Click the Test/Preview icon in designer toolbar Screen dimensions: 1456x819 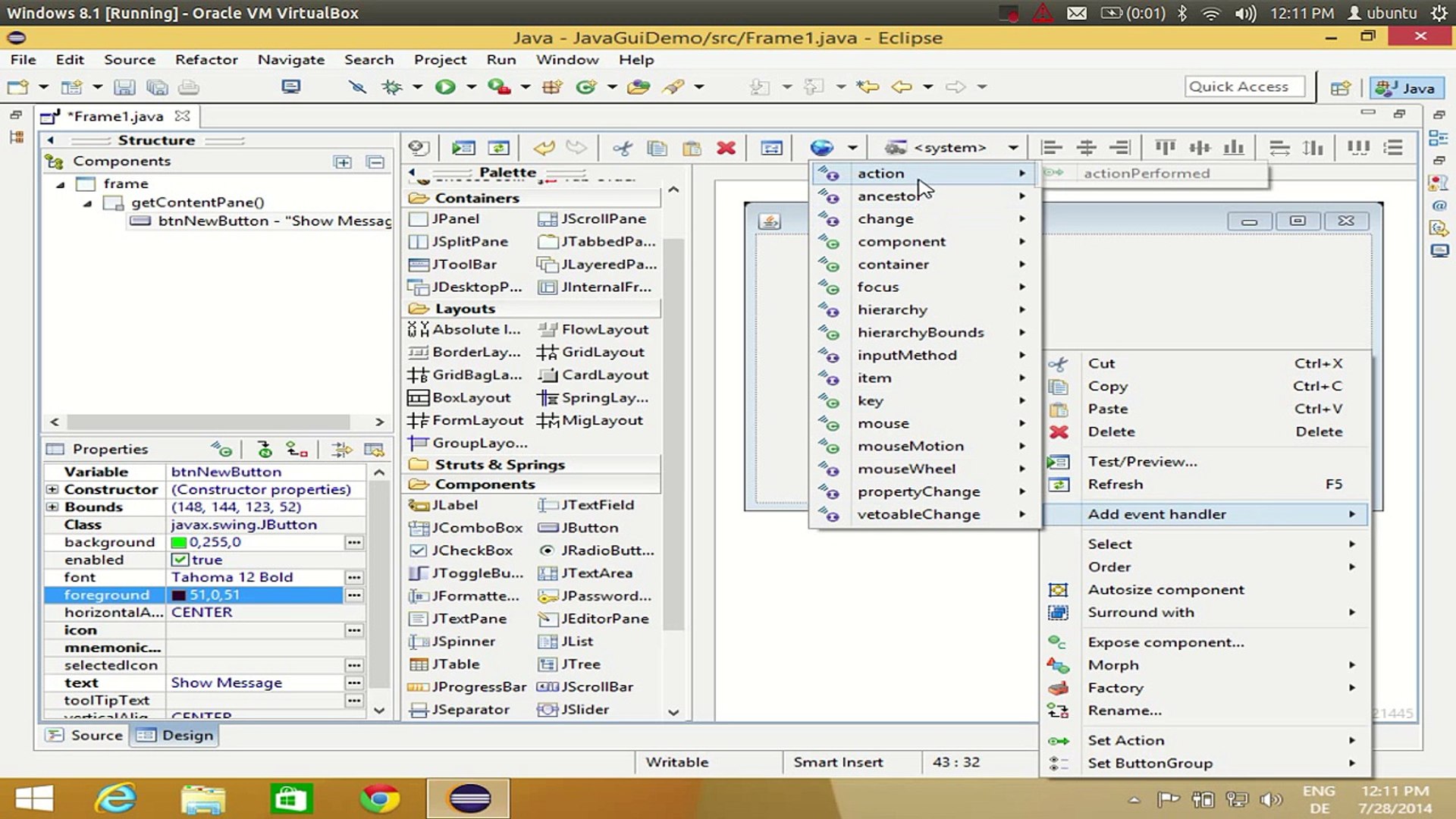coord(463,148)
